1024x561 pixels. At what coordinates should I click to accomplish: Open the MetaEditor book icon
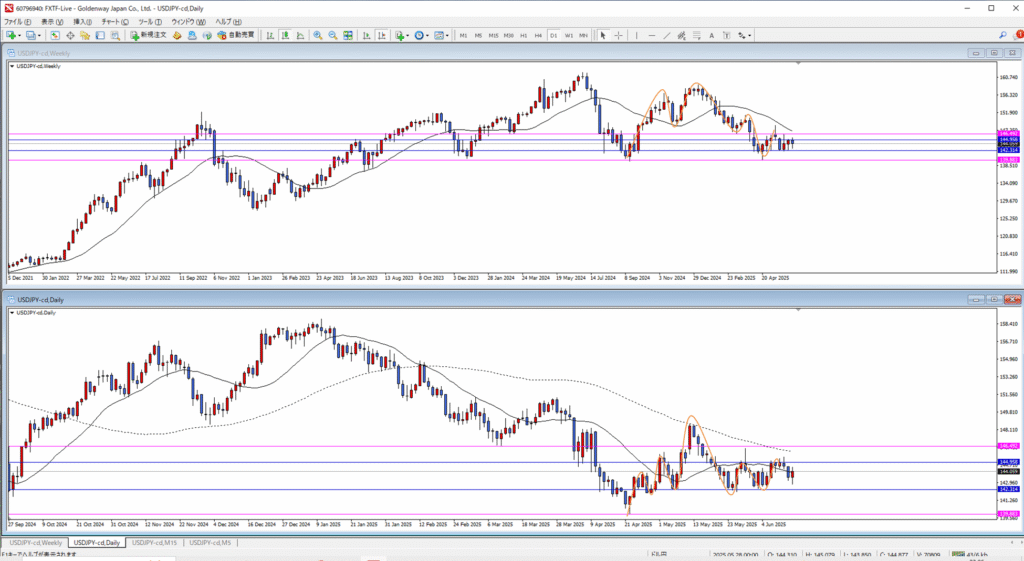[x=176, y=35]
